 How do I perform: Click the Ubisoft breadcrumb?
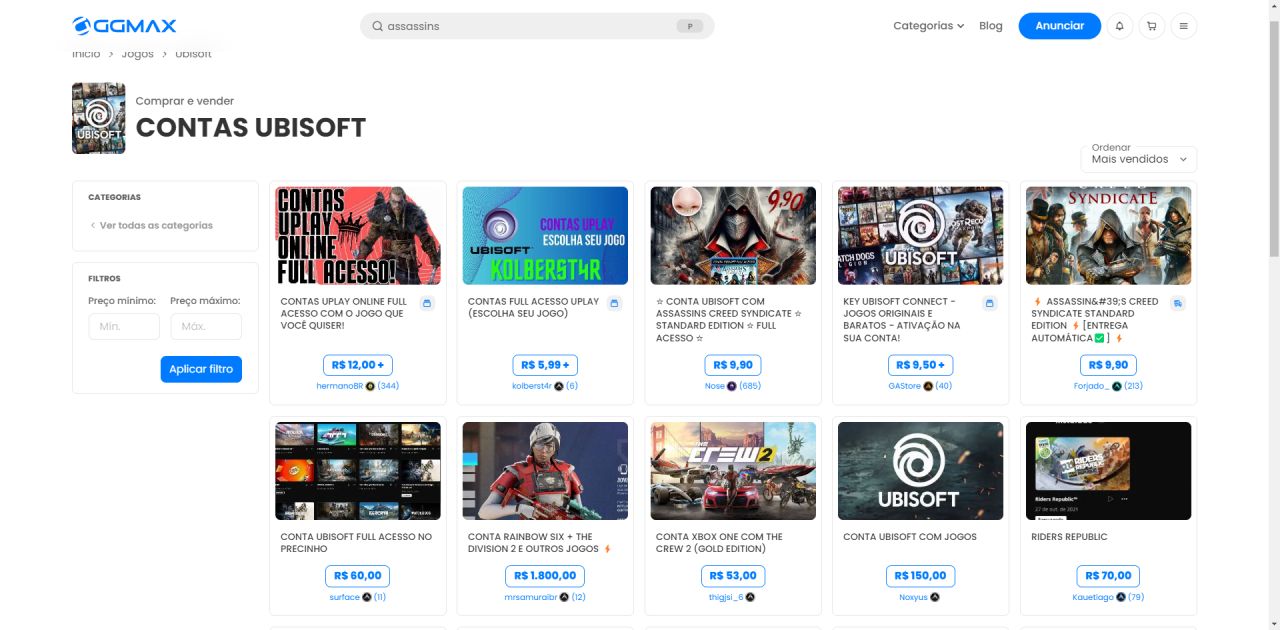coord(193,54)
